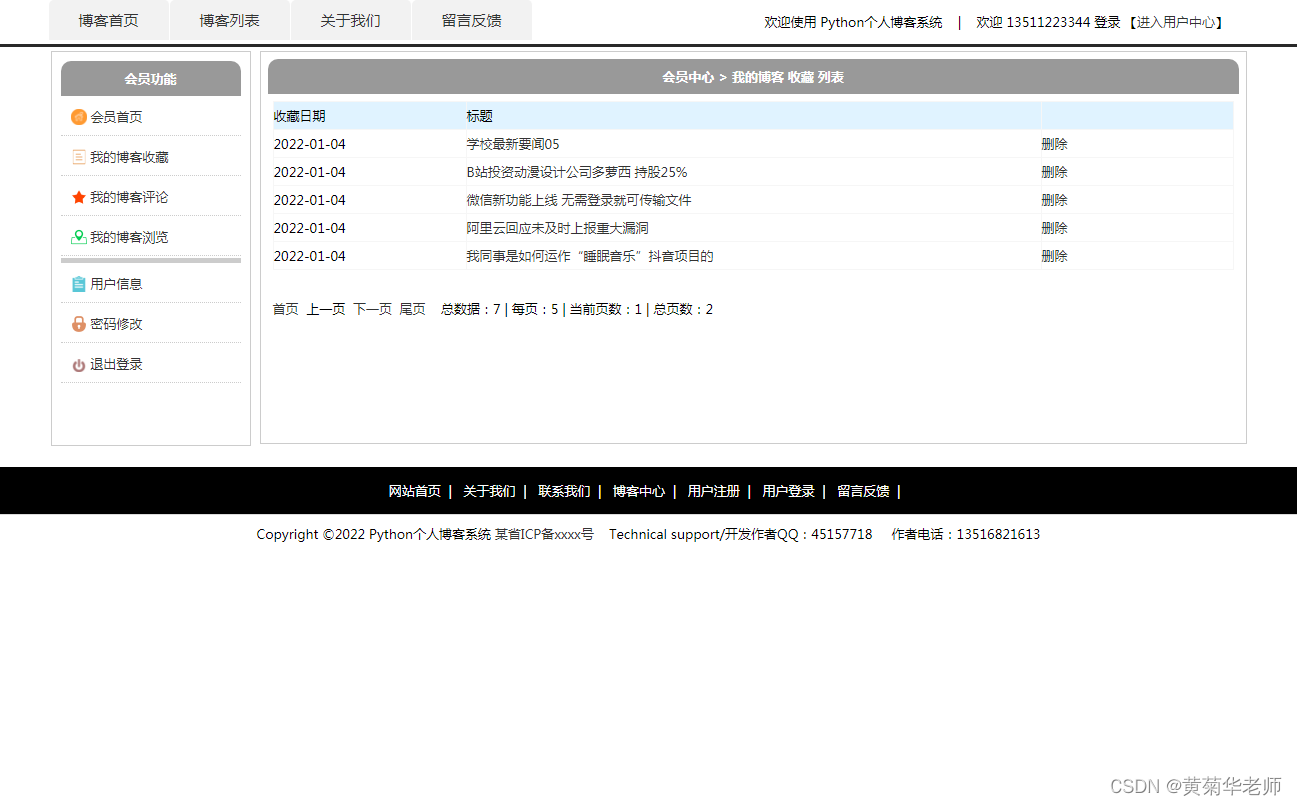
Task: Open 留言反馈 from the top navigation
Action: pyautogui.click(x=471, y=20)
